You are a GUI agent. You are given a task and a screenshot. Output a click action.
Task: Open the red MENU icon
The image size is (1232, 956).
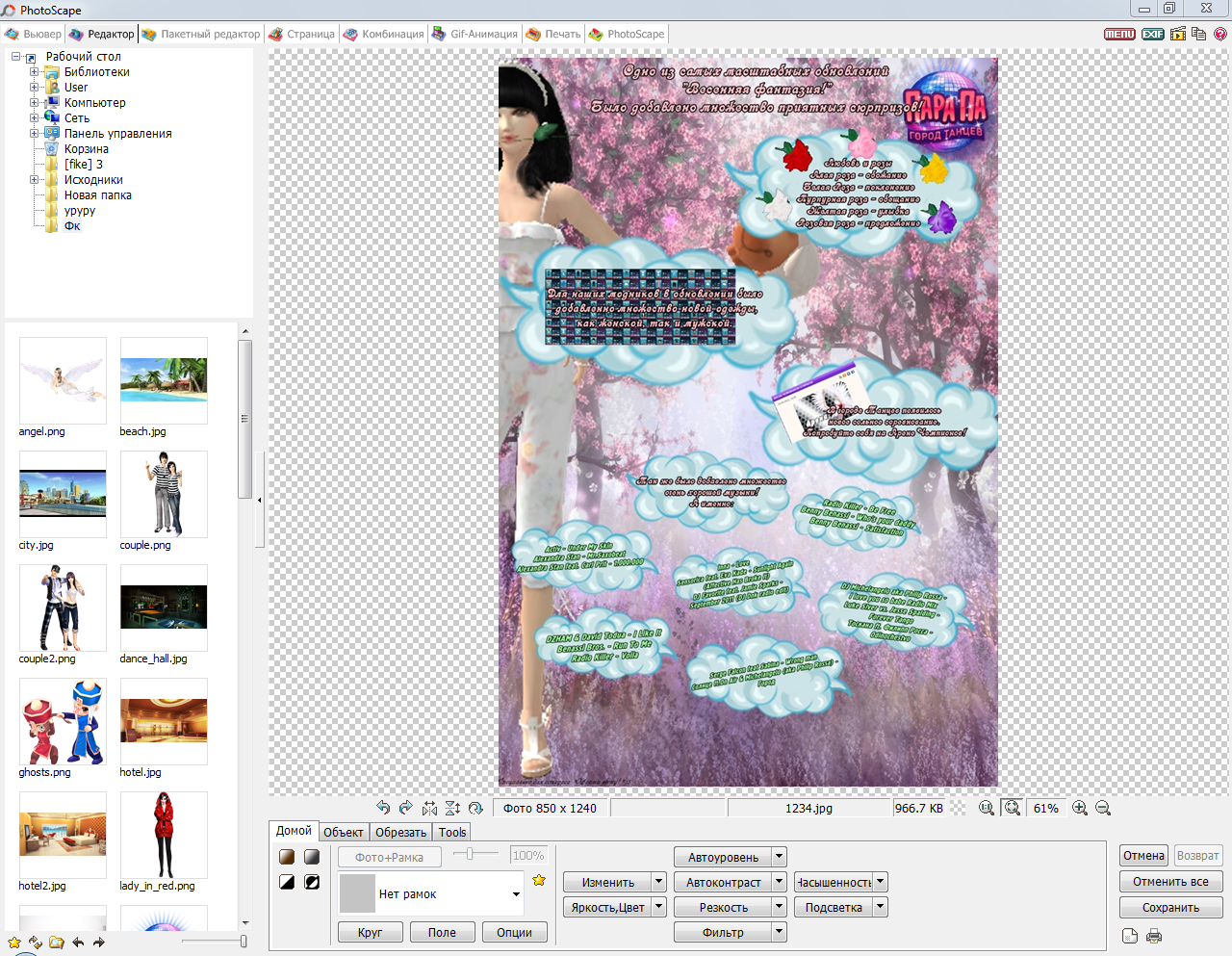tap(1119, 34)
